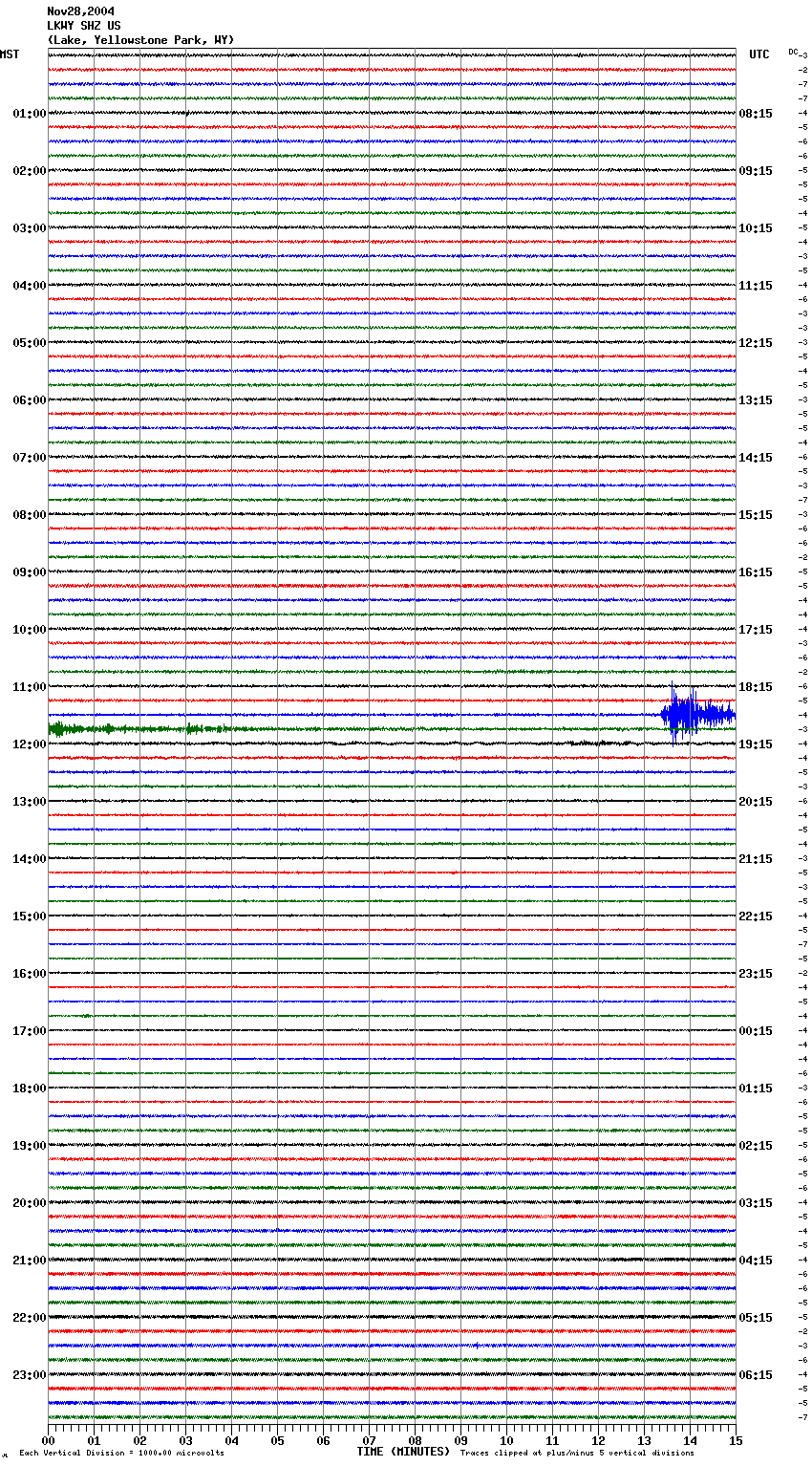Image resolution: width=812 pixels, height=1466 pixels.
Task: Click the 19:15 UTC time label
Action: 756,744
